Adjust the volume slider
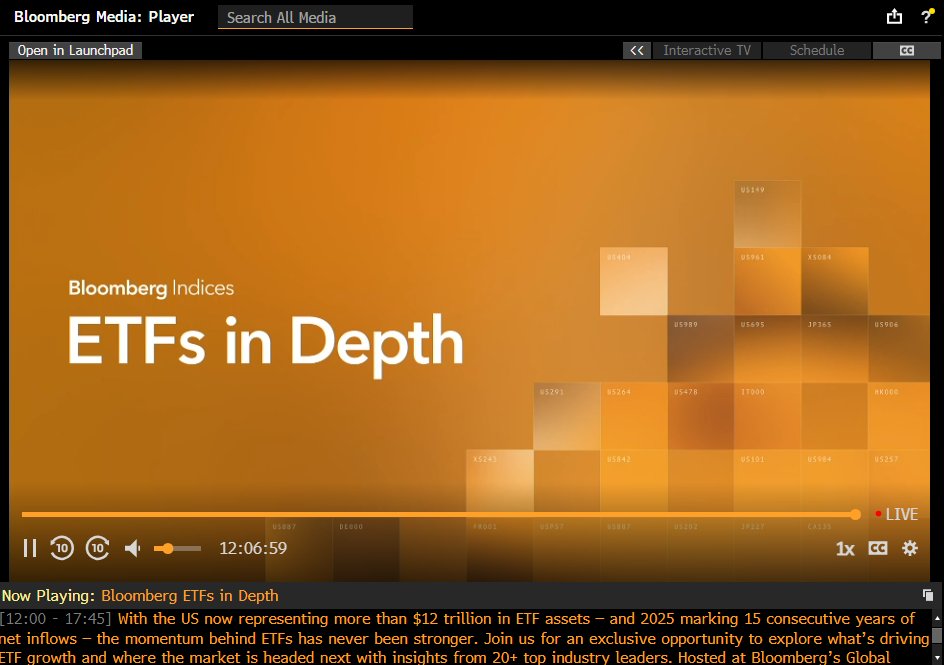The width and height of the screenshot is (944, 665). (x=177, y=548)
